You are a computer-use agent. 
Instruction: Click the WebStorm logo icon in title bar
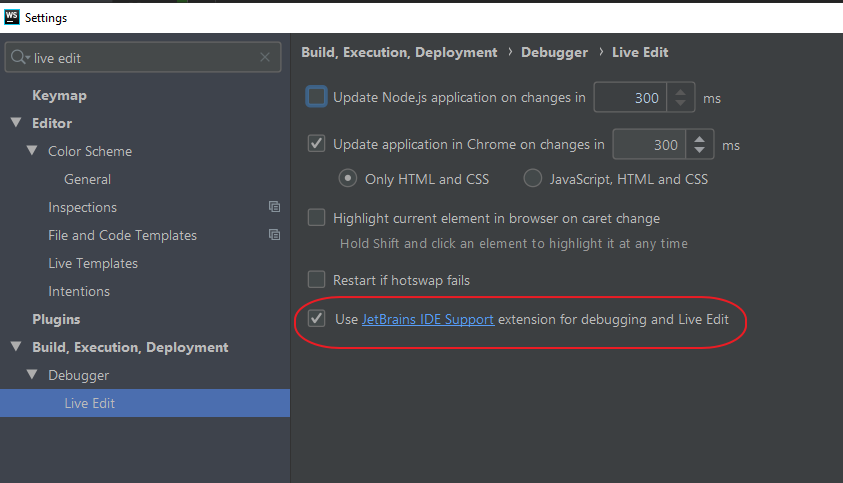[x=13, y=18]
